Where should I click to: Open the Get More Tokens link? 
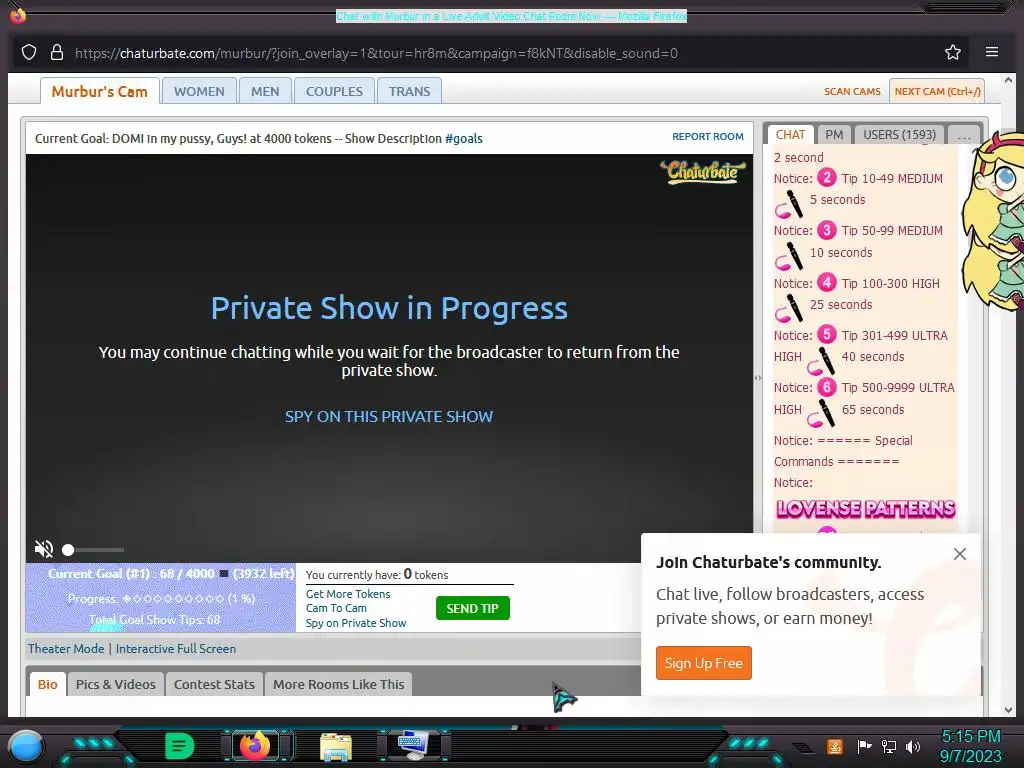[x=348, y=594]
